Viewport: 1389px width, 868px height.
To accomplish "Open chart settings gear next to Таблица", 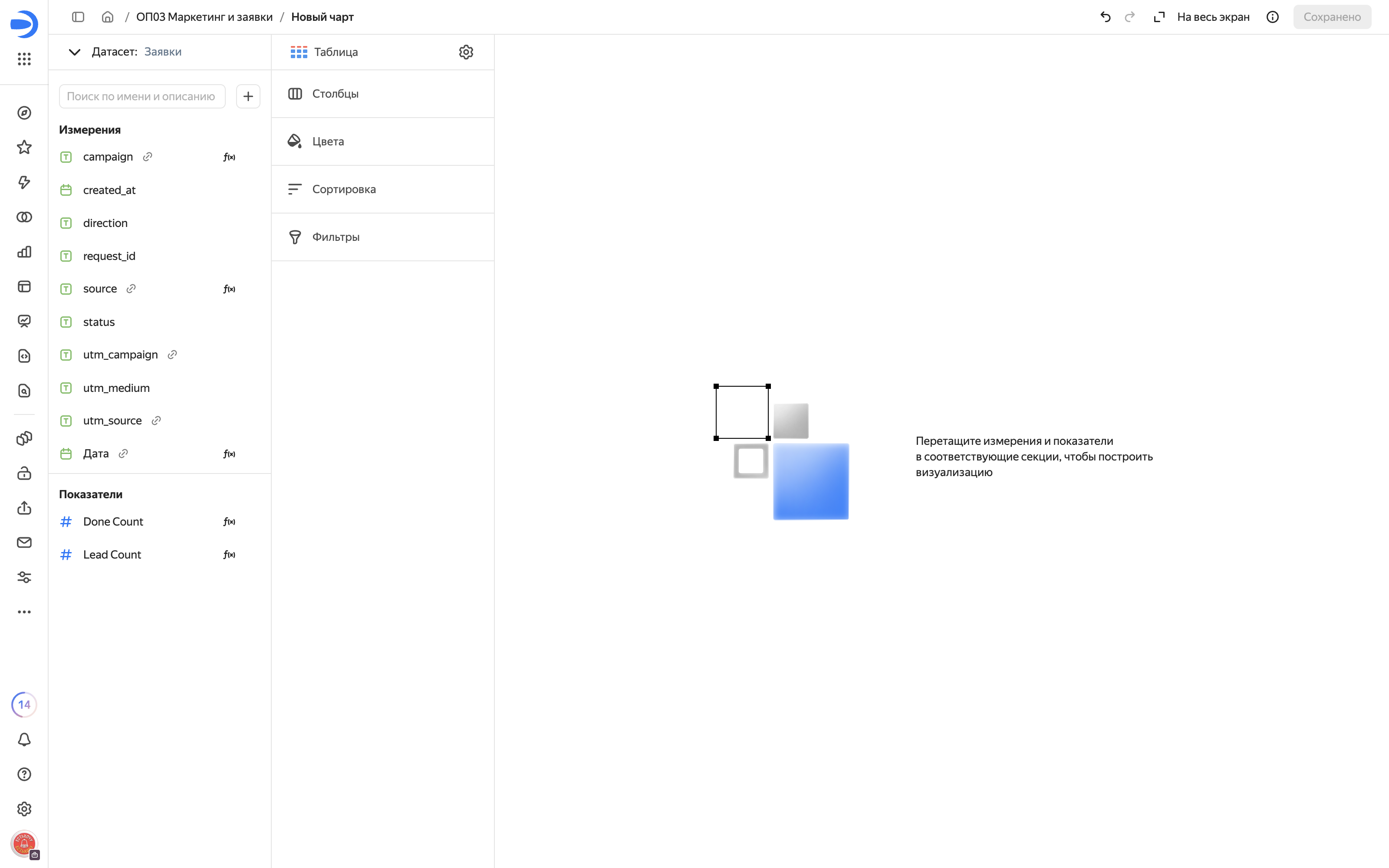I will point(465,52).
